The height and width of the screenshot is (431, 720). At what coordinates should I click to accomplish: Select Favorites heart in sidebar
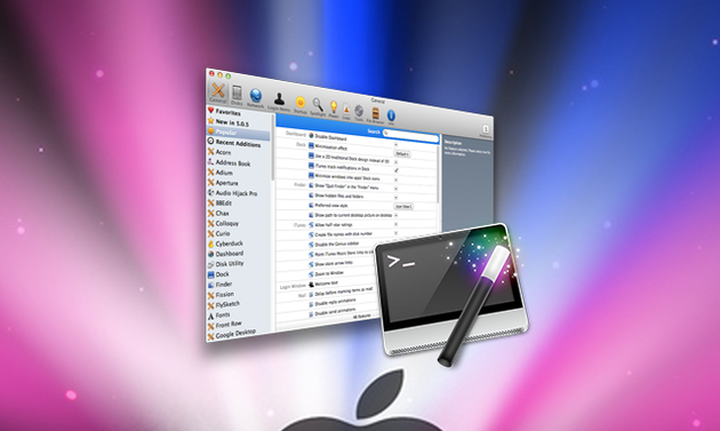coord(224,112)
